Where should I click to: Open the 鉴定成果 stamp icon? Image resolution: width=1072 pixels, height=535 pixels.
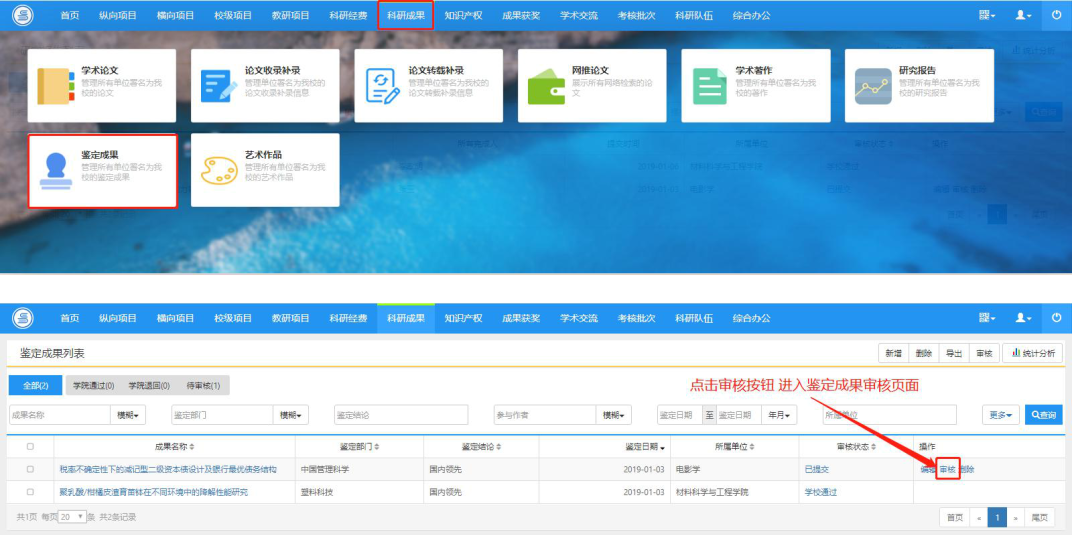pyautogui.click(x=56, y=170)
